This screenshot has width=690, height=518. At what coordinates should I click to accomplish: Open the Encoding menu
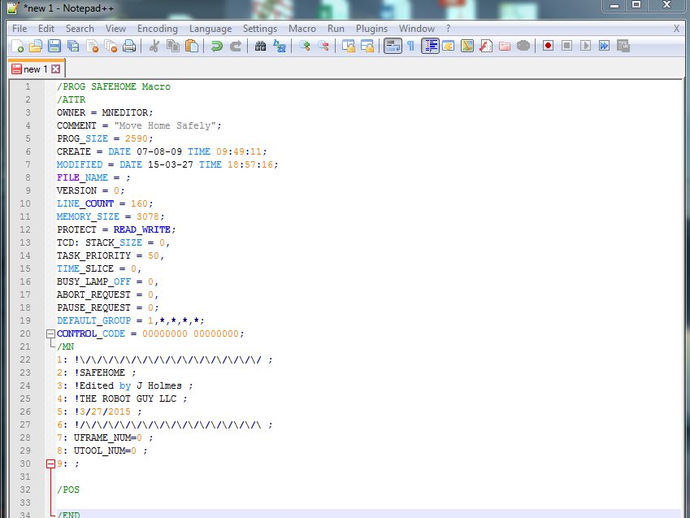coord(157,29)
